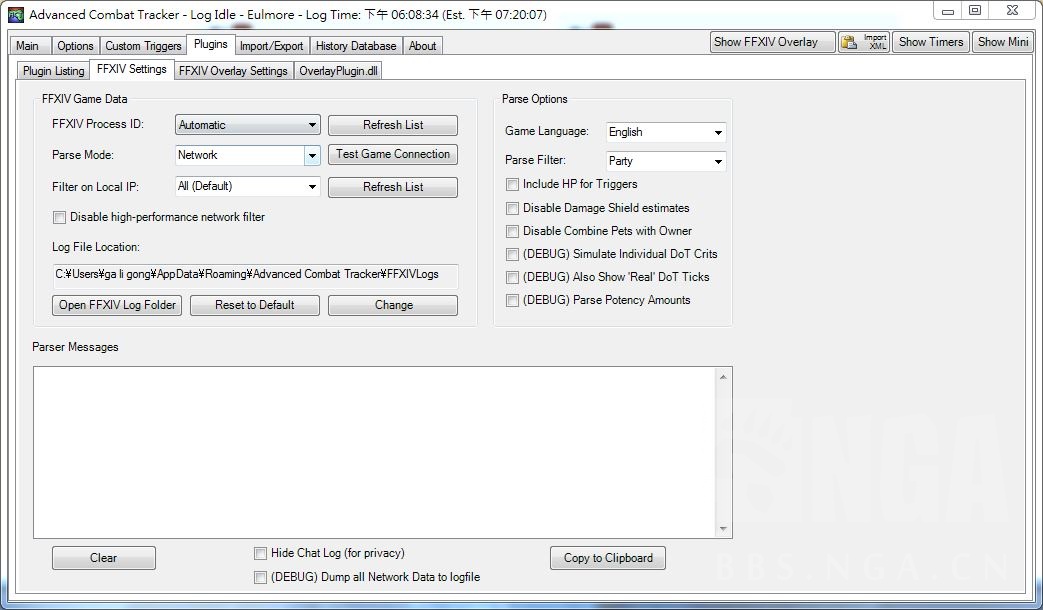Select the Plugins tab
The height and width of the screenshot is (610, 1043).
point(211,45)
